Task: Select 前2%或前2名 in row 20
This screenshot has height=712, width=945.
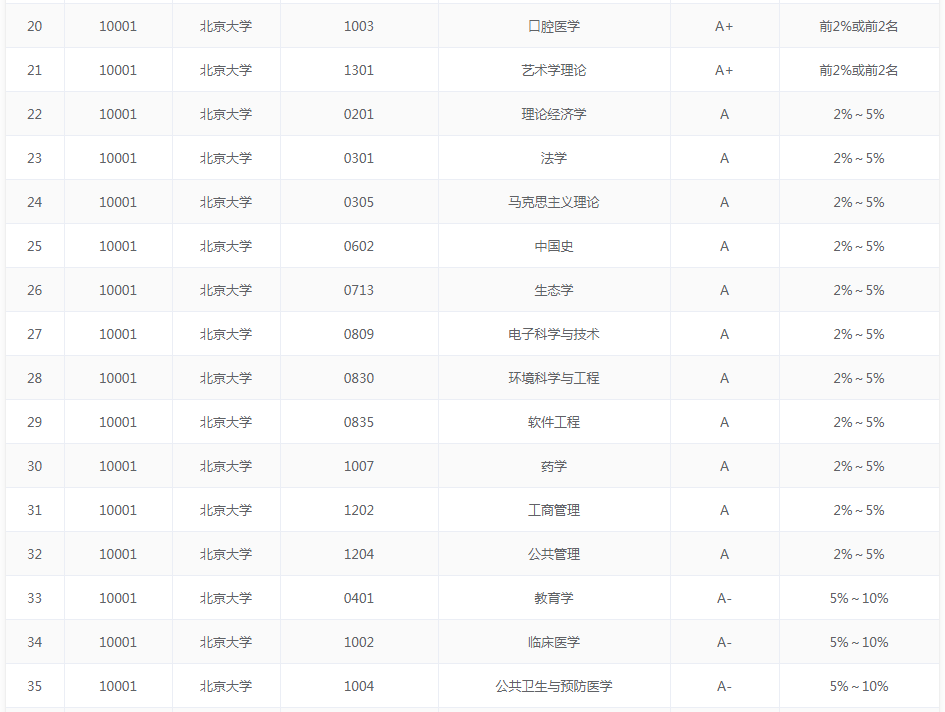Action: [x=859, y=27]
